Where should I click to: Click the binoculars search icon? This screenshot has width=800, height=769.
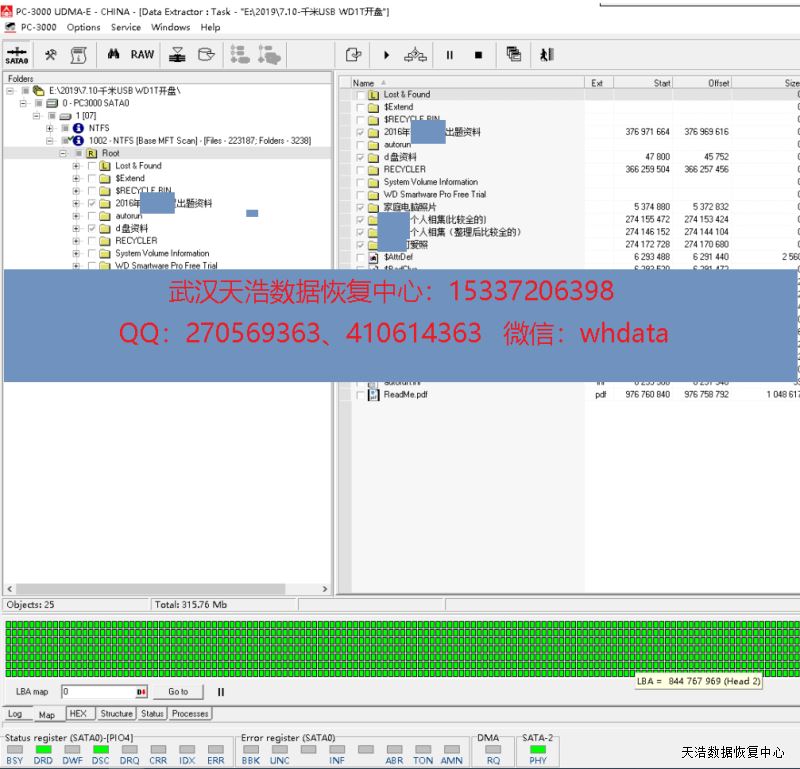(x=114, y=54)
